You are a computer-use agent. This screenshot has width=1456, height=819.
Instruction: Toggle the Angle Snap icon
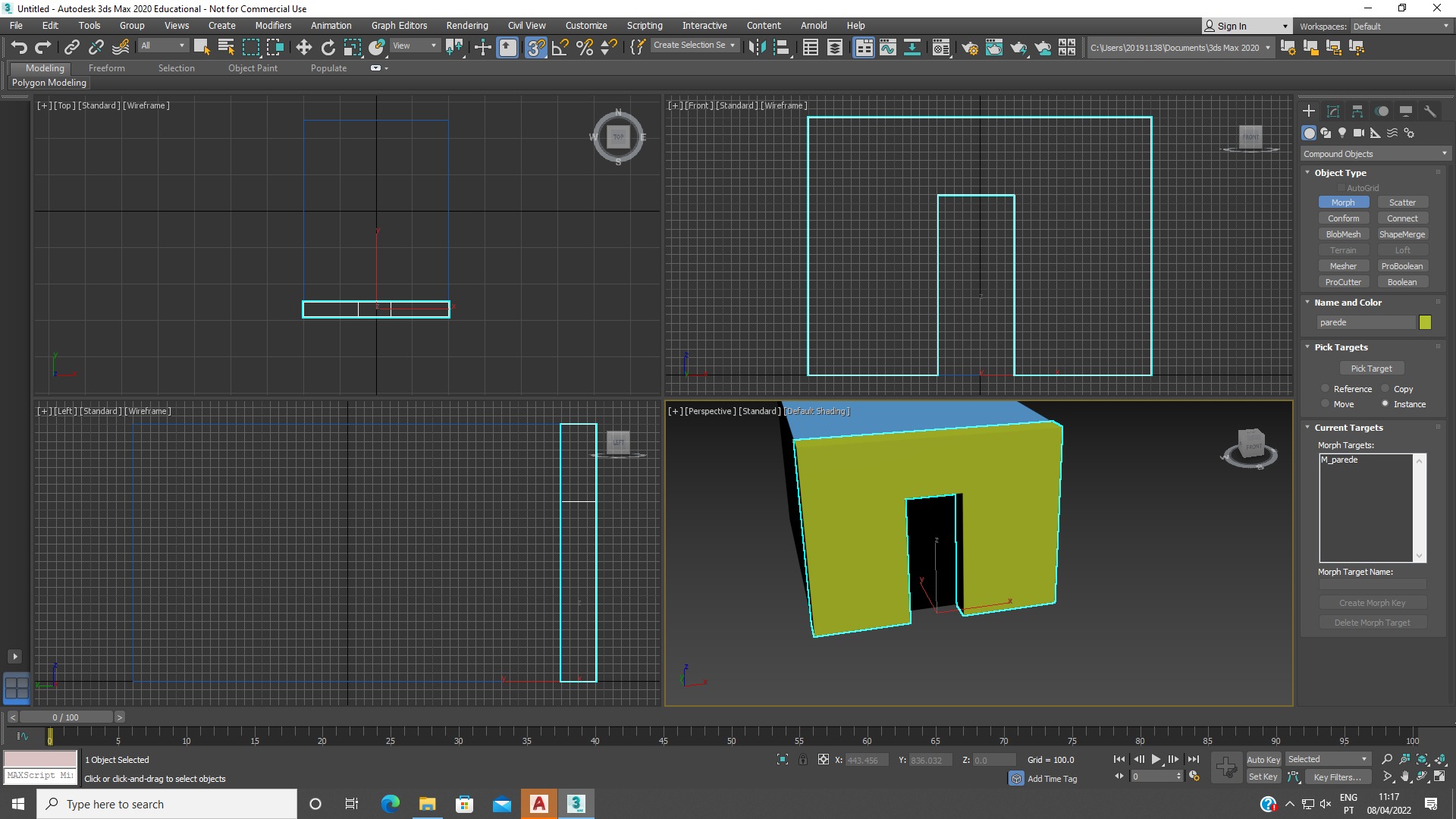click(560, 47)
